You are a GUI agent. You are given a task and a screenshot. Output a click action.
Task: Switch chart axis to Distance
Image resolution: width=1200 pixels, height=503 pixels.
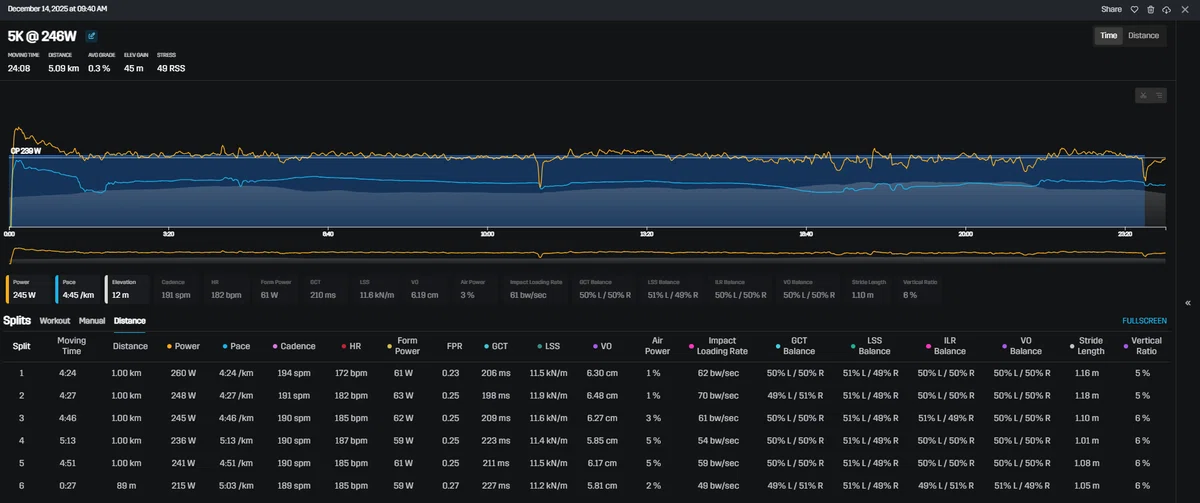coord(1143,35)
